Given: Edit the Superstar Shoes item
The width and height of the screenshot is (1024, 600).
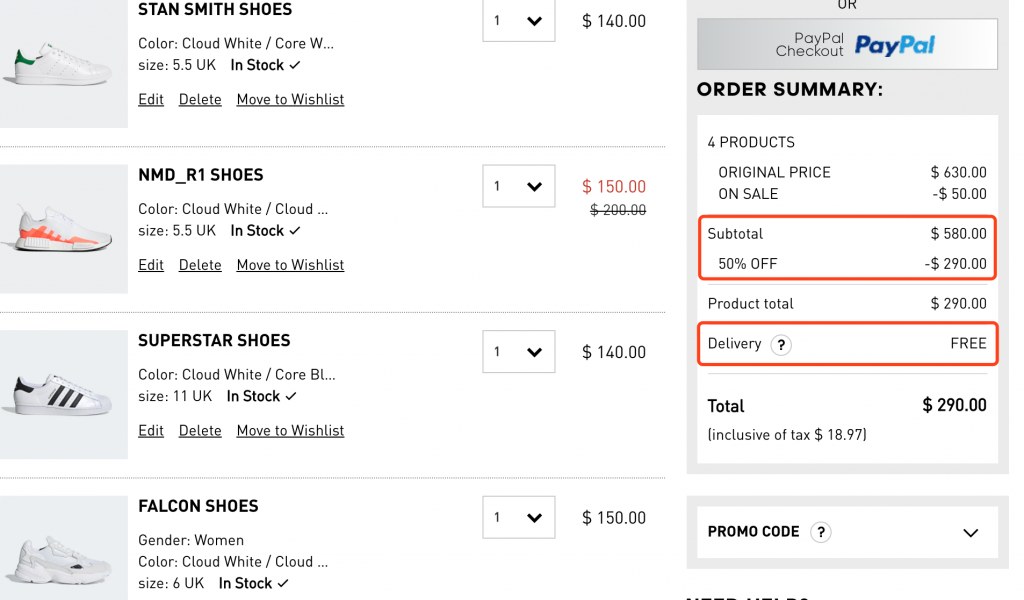Looking at the screenshot, I should click(x=151, y=431).
